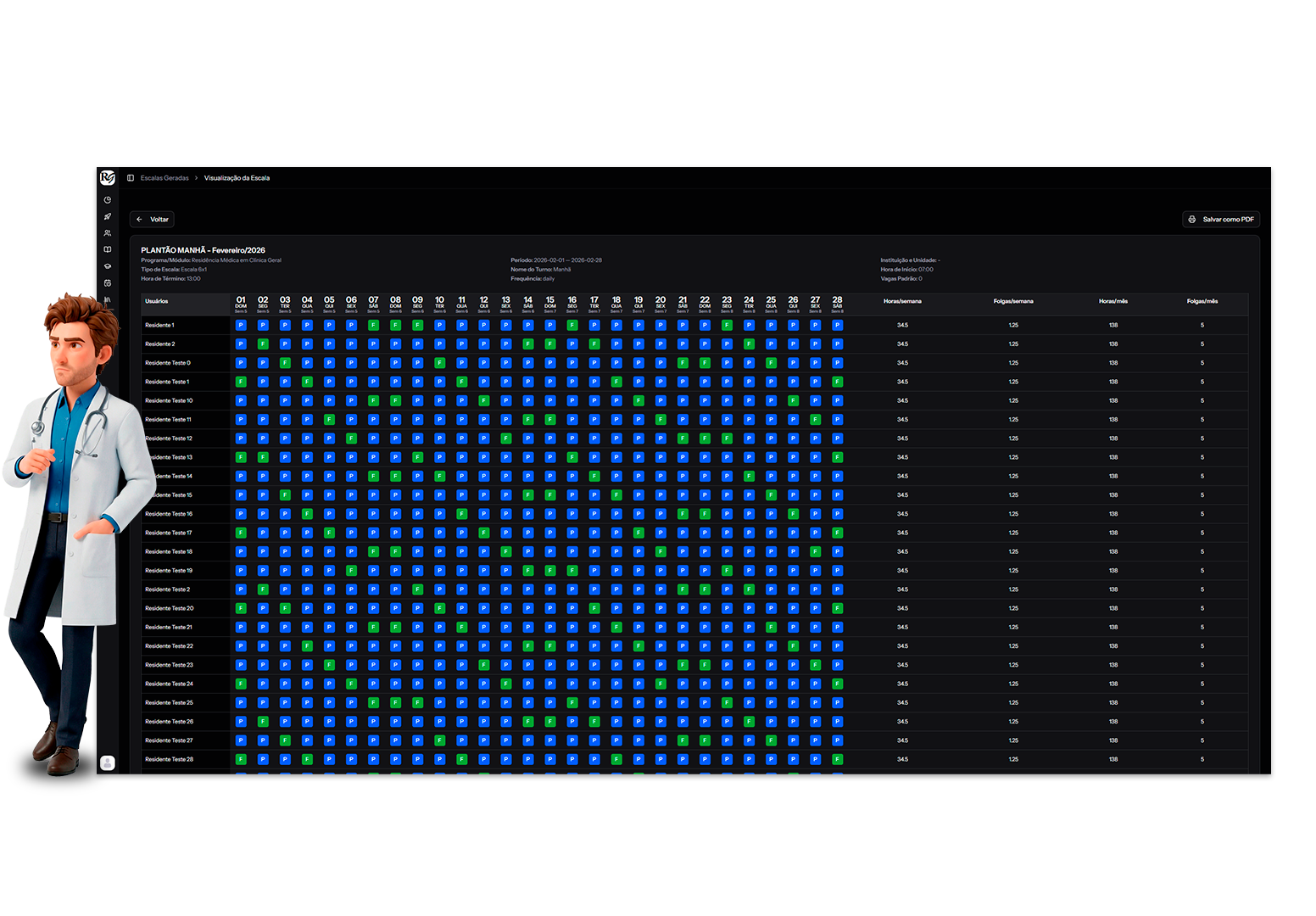The height and width of the screenshot is (916, 1316).
Task: Open the pie chart dashboard sidebar icon
Action: tap(108, 200)
